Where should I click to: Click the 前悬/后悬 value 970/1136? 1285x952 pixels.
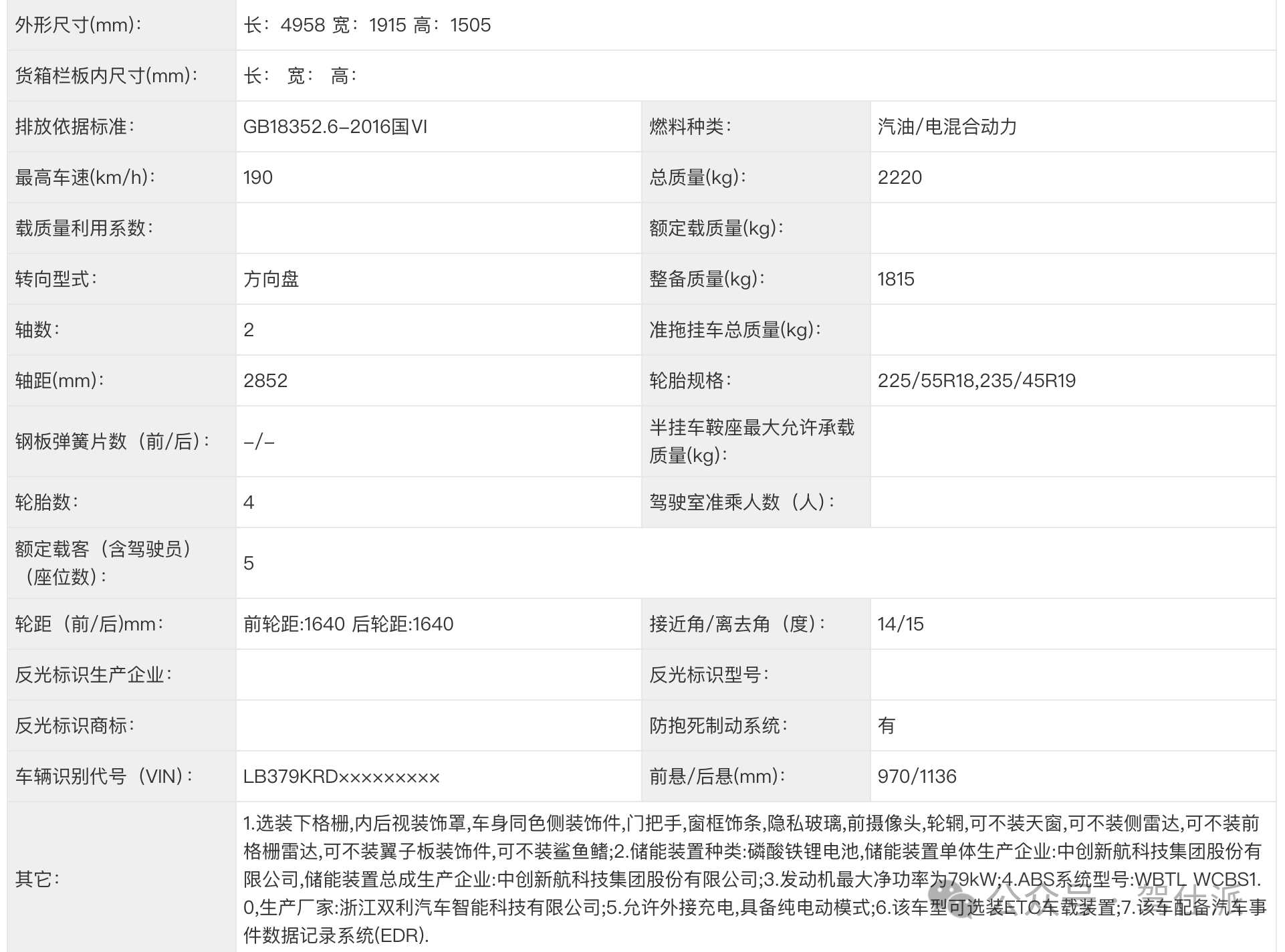(917, 776)
